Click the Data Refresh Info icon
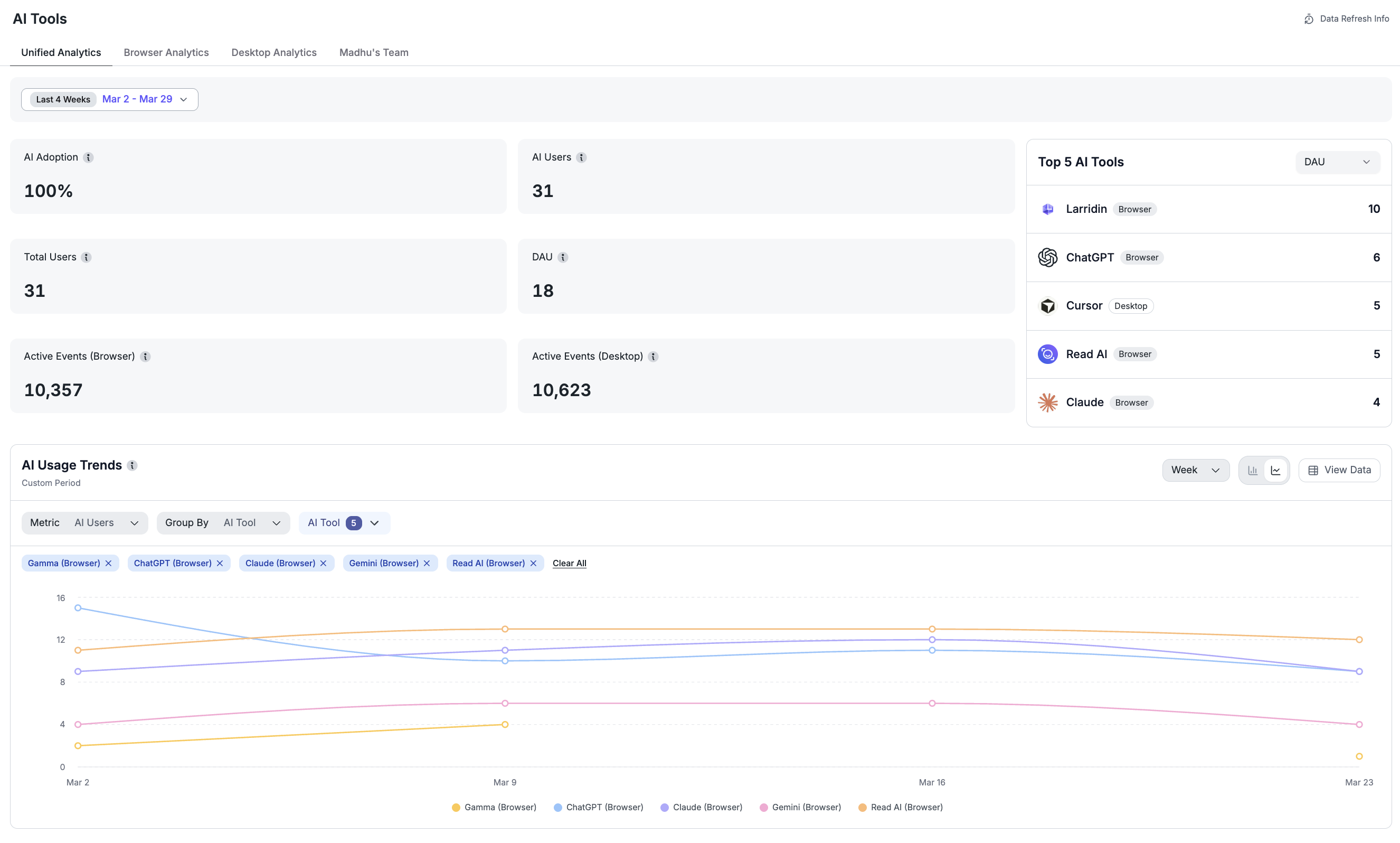1400x843 pixels. click(1309, 20)
